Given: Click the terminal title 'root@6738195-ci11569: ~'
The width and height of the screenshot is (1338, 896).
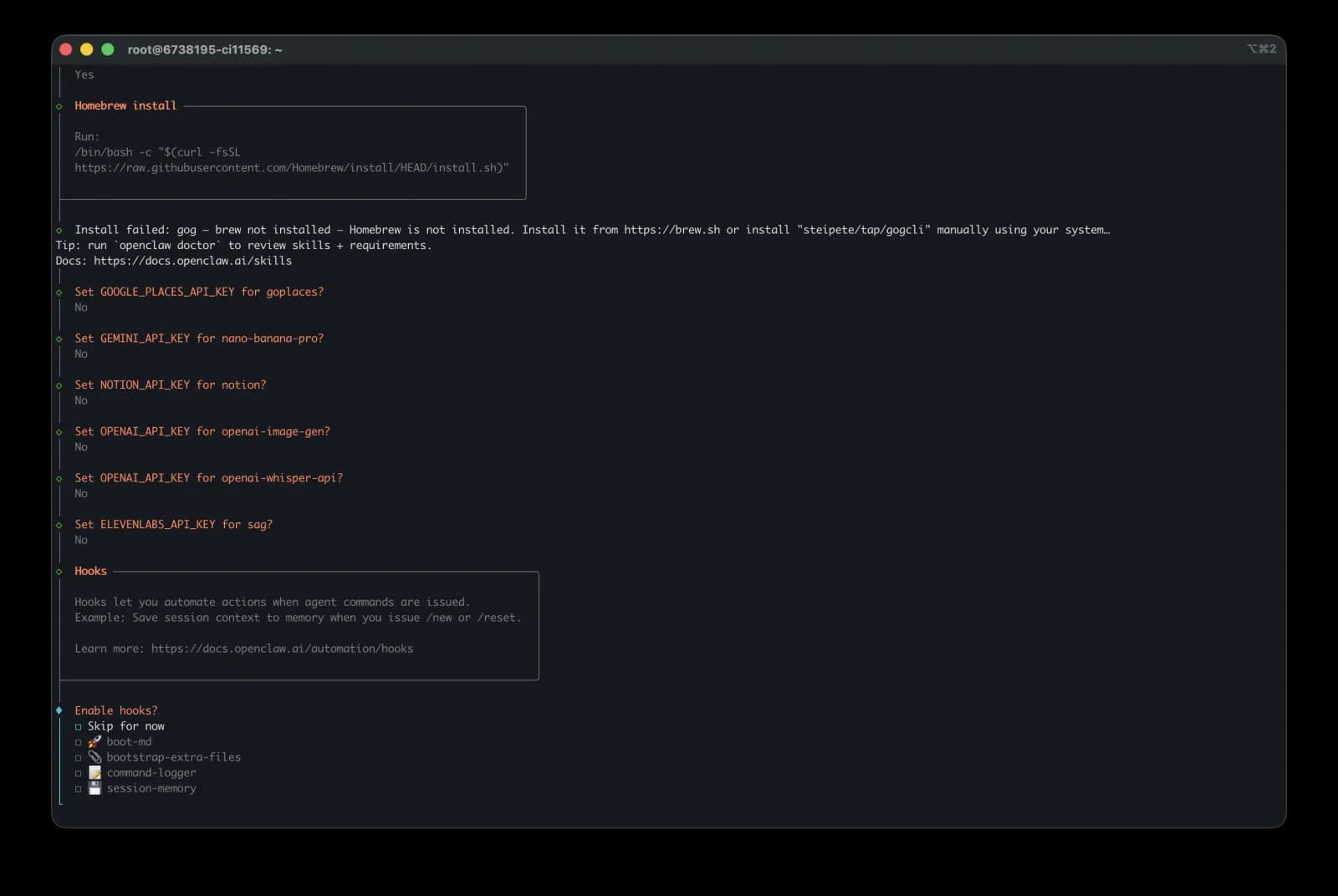Looking at the screenshot, I should (205, 49).
